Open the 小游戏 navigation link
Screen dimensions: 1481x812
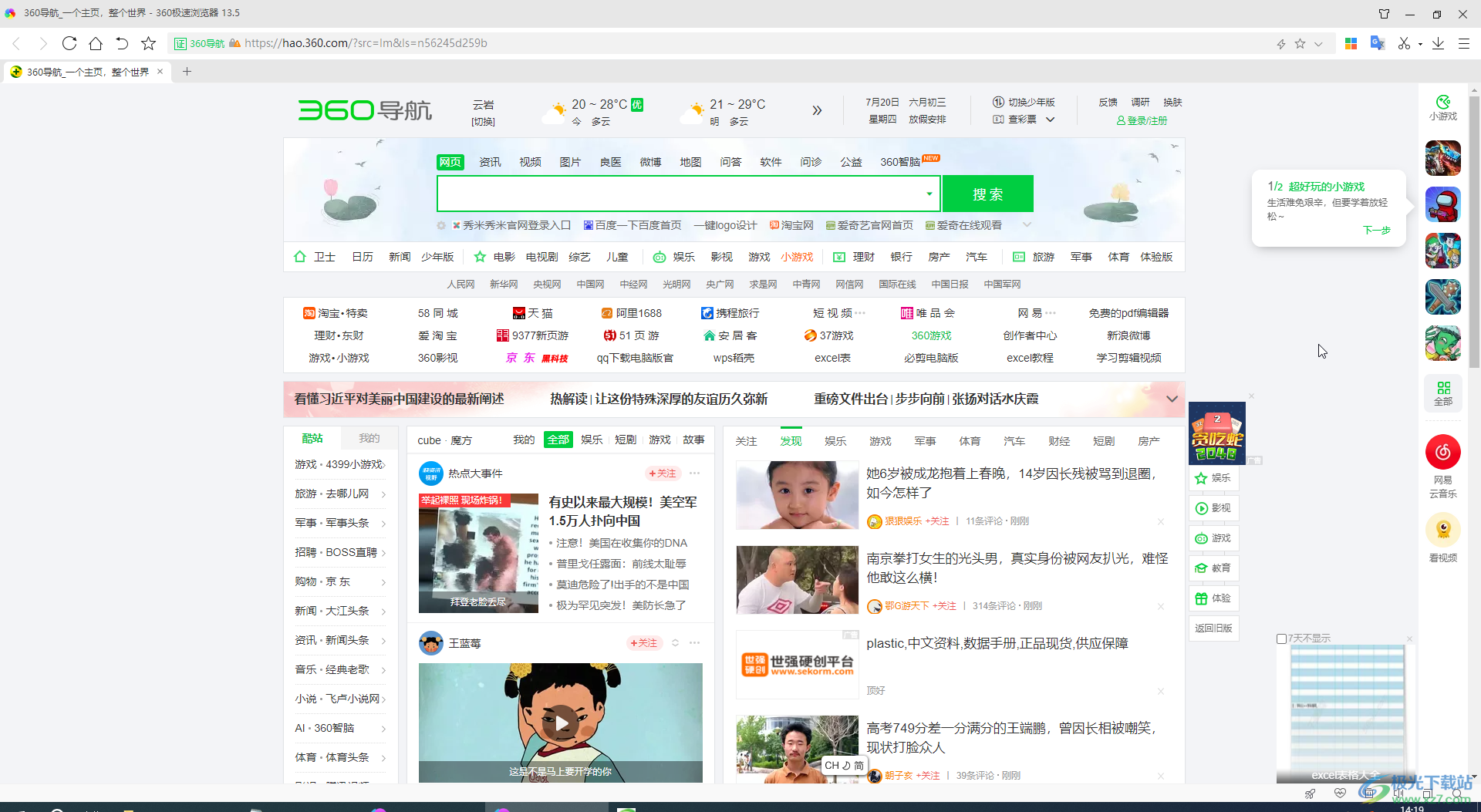coord(797,257)
